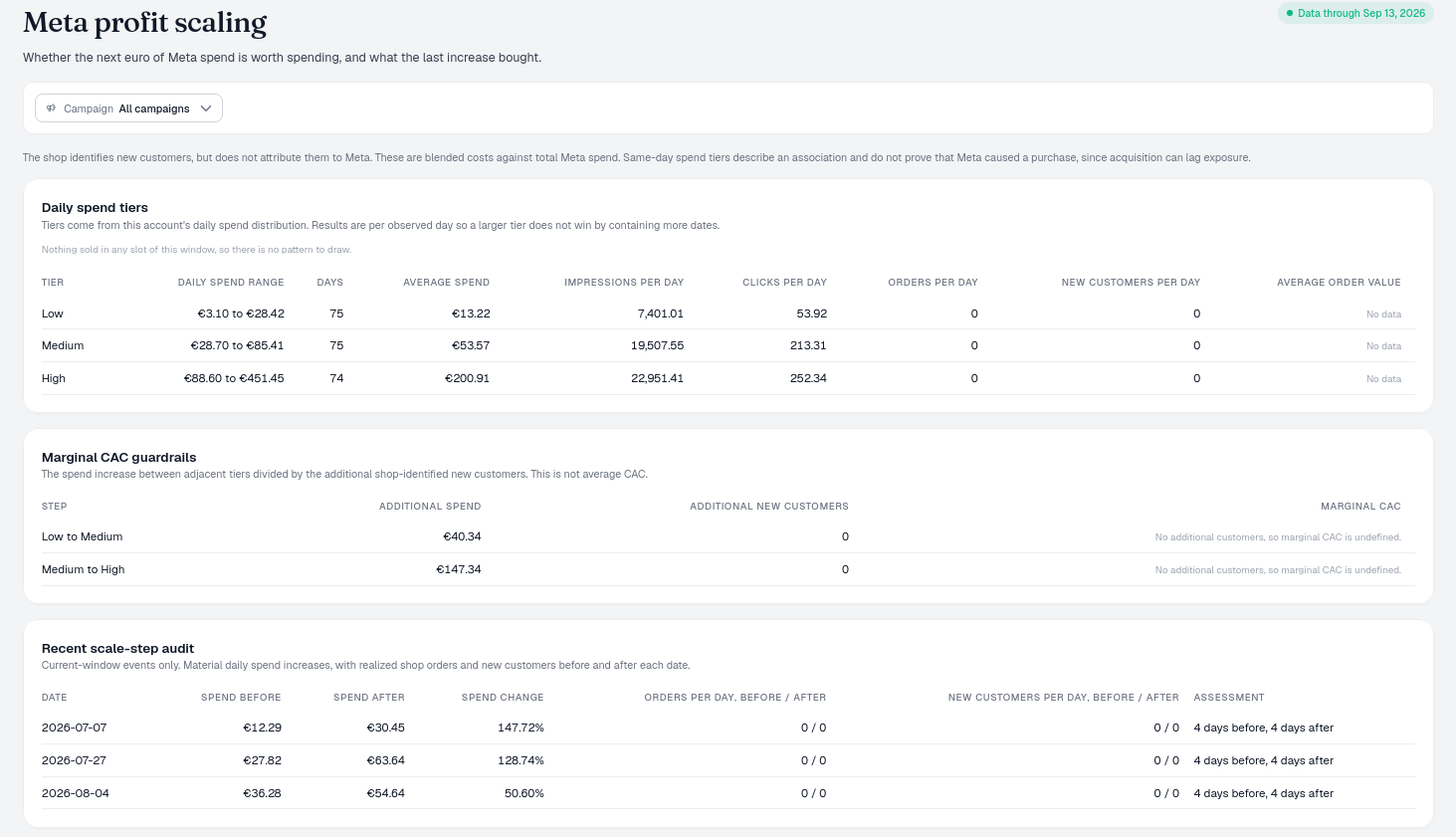Screen dimensions: 1456x837
Task: Select the 'Medium to High' step cell
Action: pyautogui.click(x=84, y=570)
